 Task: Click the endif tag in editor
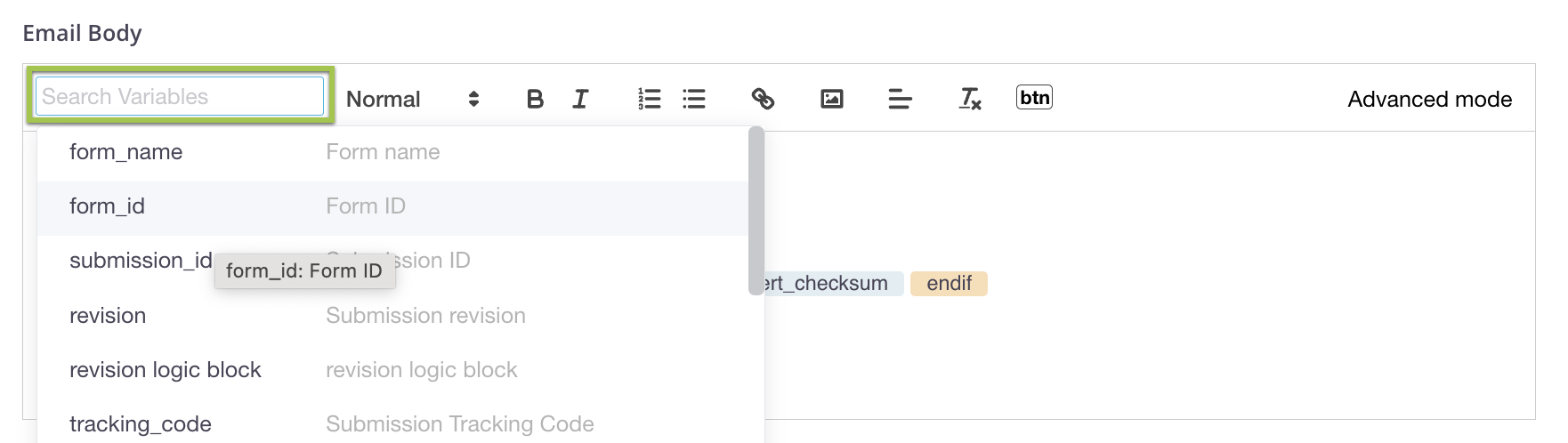coord(949,284)
